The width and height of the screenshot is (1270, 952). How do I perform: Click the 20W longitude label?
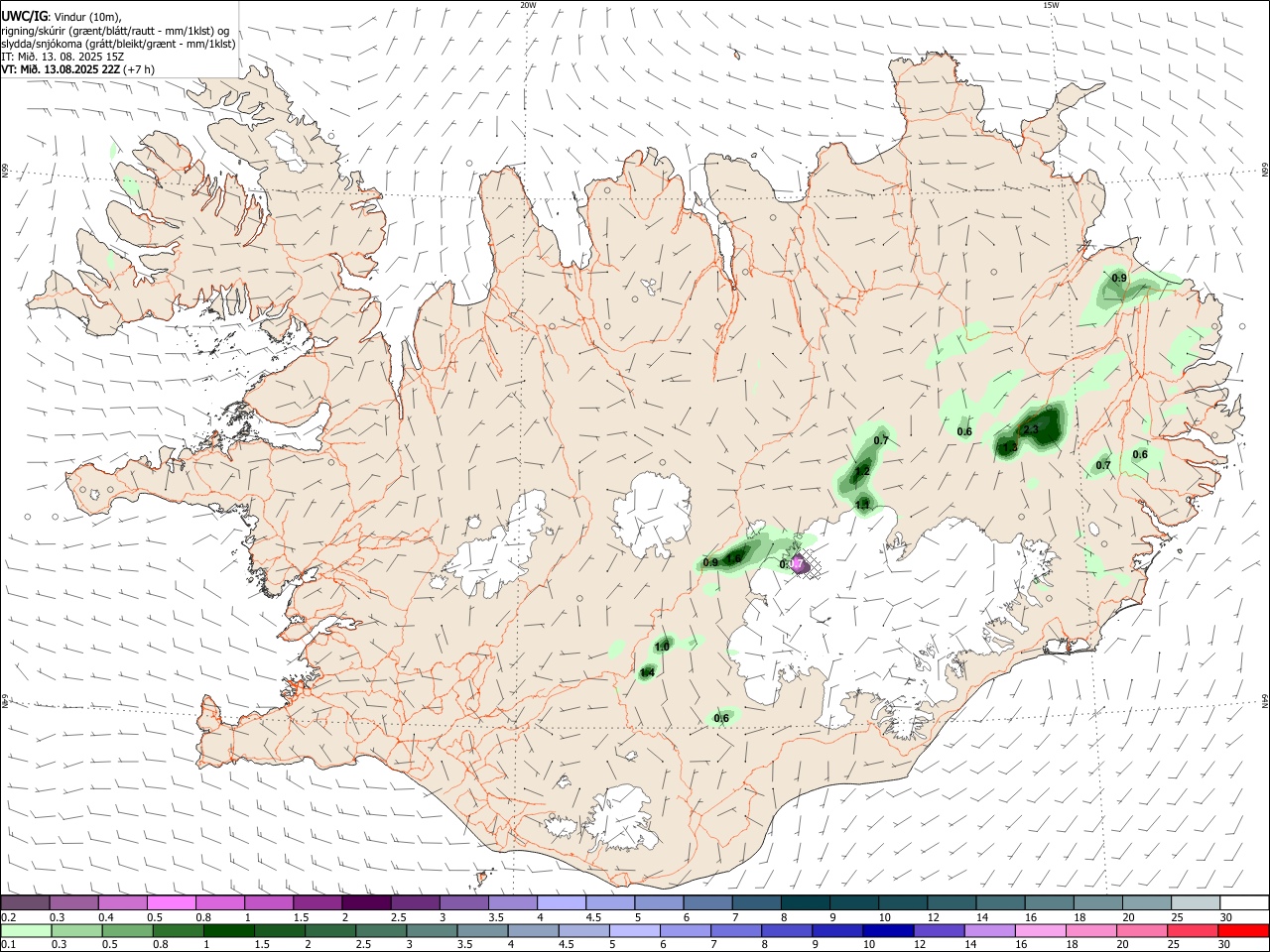[x=528, y=5]
